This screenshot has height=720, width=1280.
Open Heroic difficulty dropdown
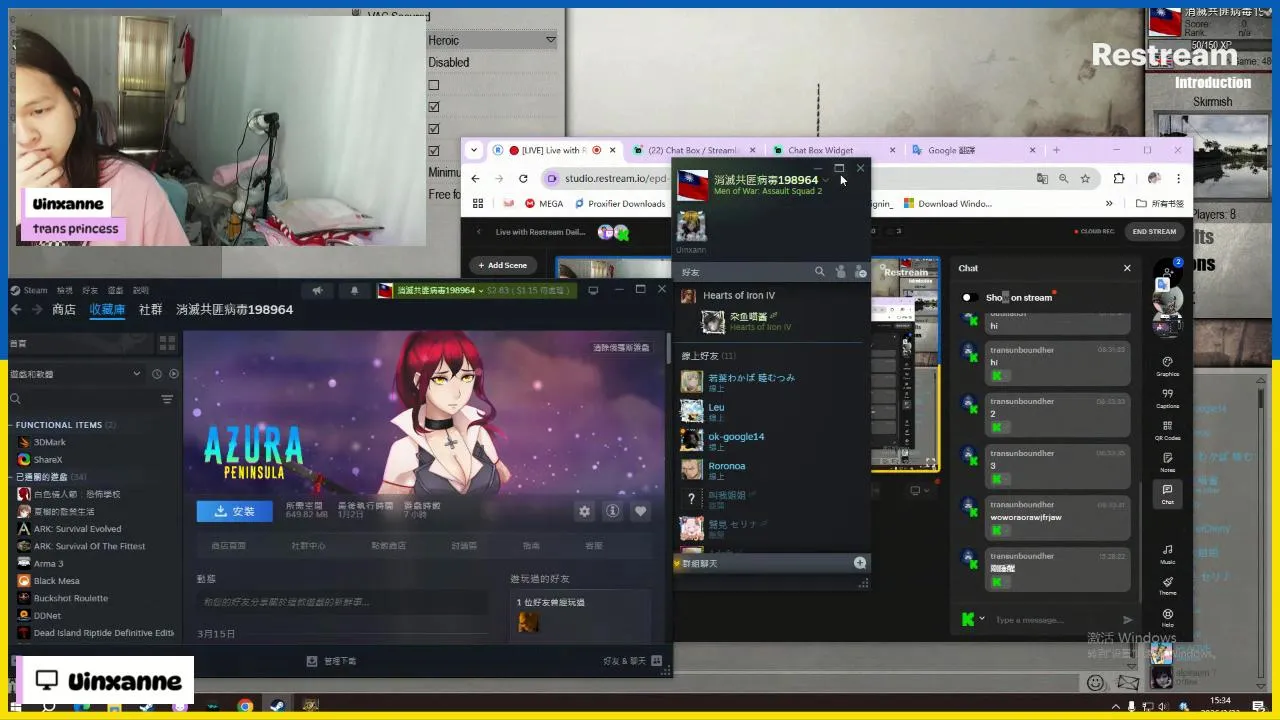pyautogui.click(x=491, y=40)
